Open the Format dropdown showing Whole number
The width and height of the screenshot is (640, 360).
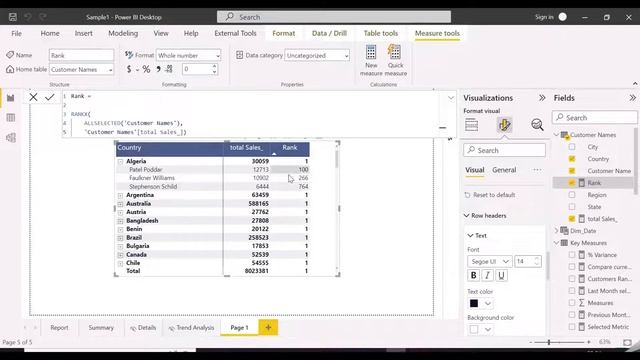[189, 55]
